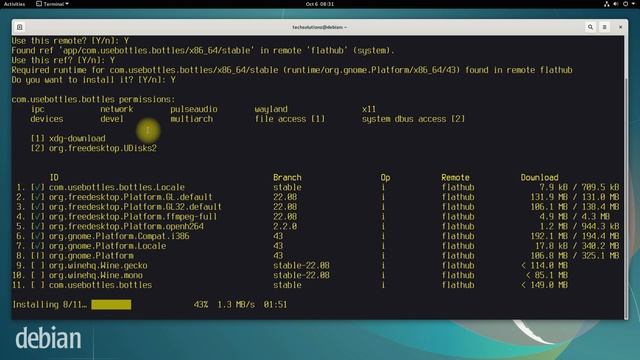640x360 pixels.
Task: Open the clock showing Oct 6 08:31
Action: pos(320,4)
